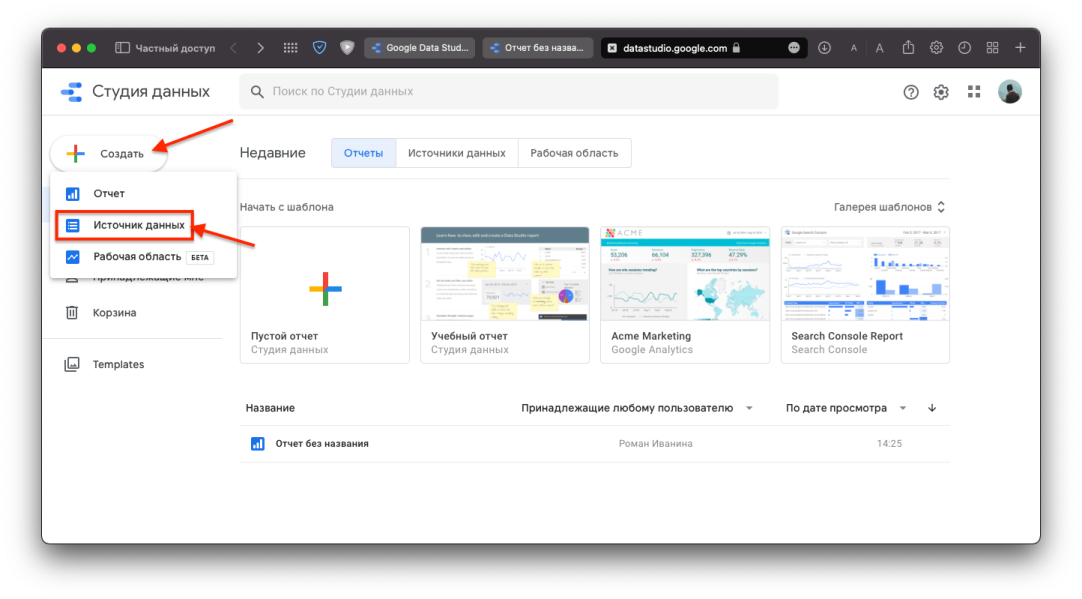Open Корзина in the sidebar
This screenshot has height=599, width=1082.
[x=115, y=313]
